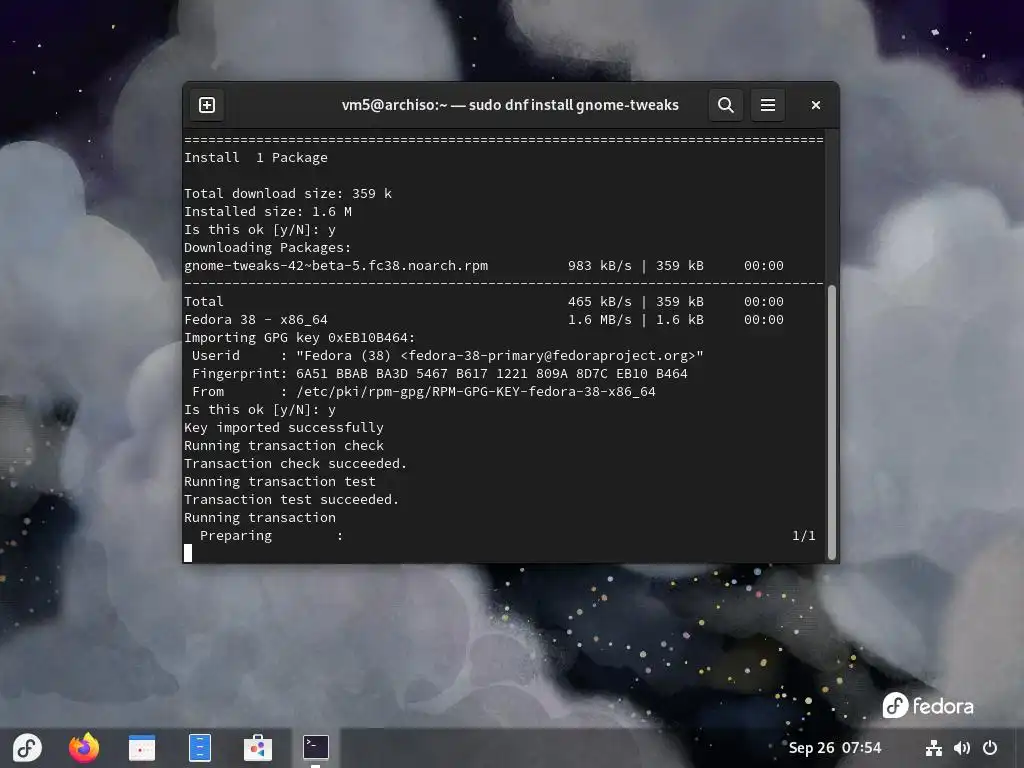The height and width of the screenshot is (768, 1024).
Task: Click the "Installed size: 1.6 M" line
Action: (x=268, y=212)
